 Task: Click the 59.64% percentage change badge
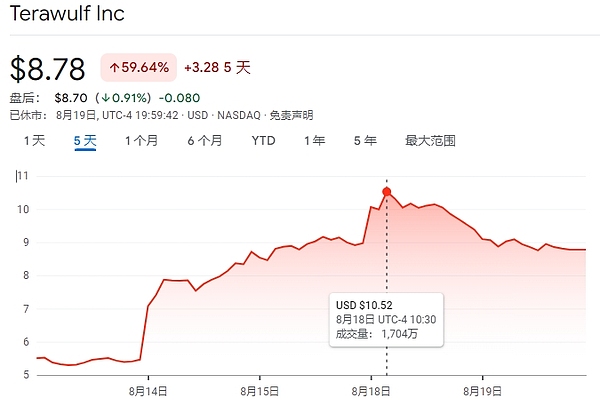(139, 68)
